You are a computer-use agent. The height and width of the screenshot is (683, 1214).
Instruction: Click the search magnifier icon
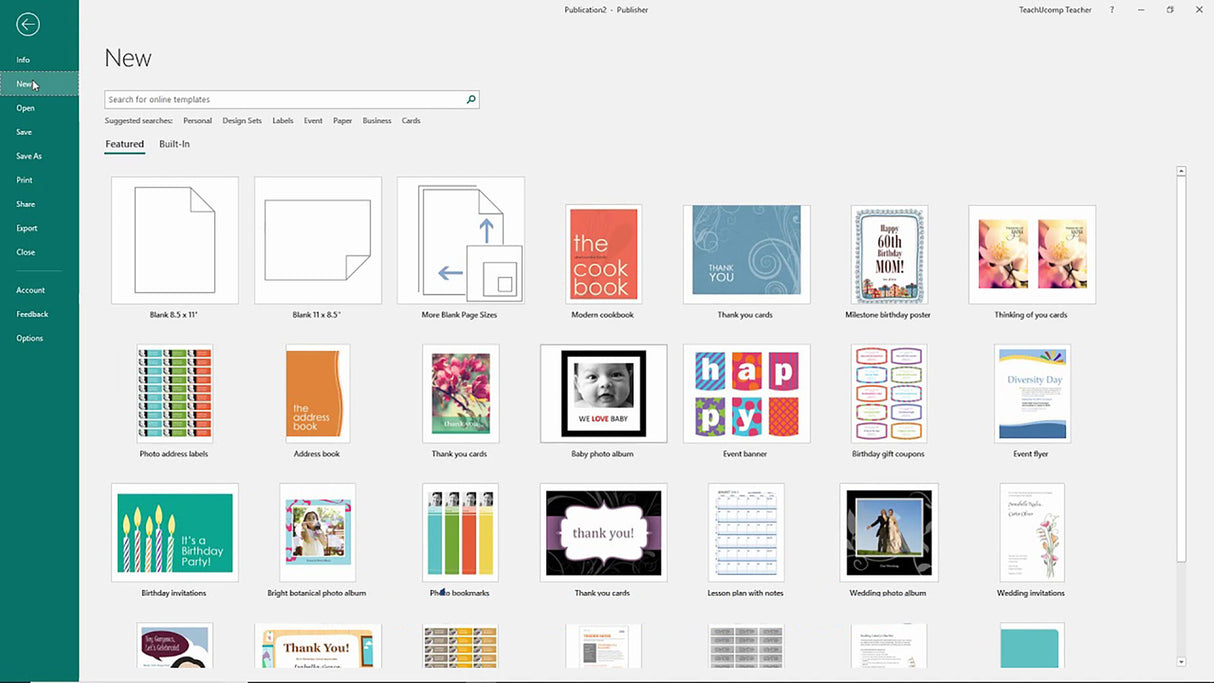(470, 99)
